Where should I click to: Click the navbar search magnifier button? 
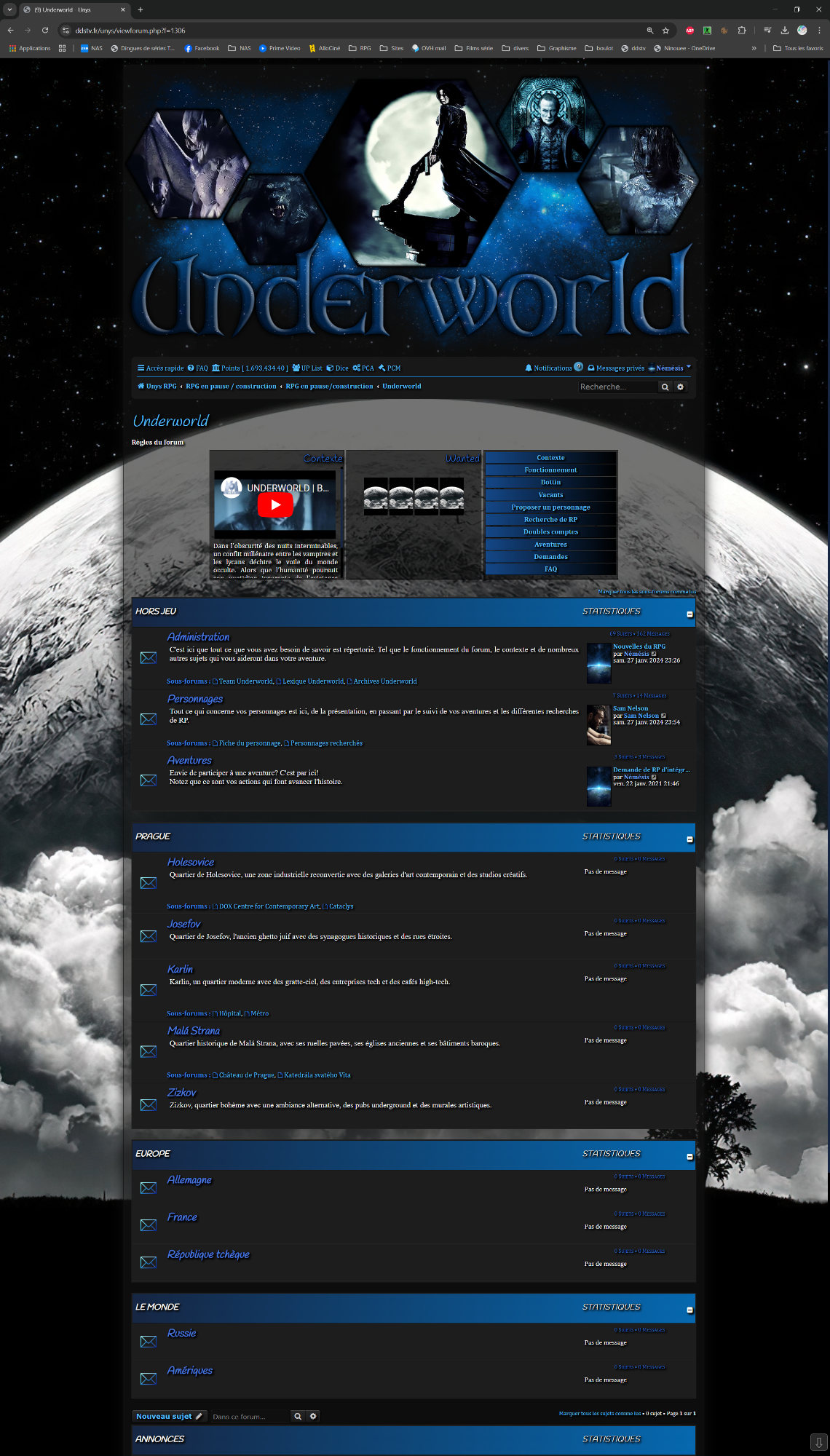665,387
